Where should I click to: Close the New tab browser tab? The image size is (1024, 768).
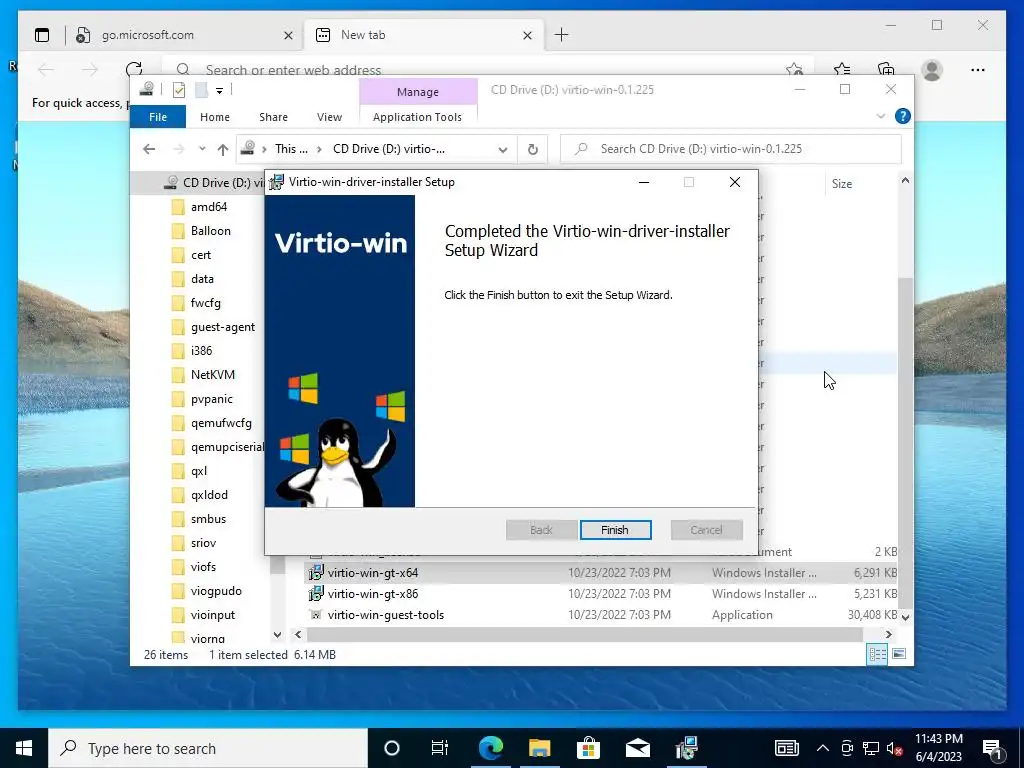pos(528,35)
